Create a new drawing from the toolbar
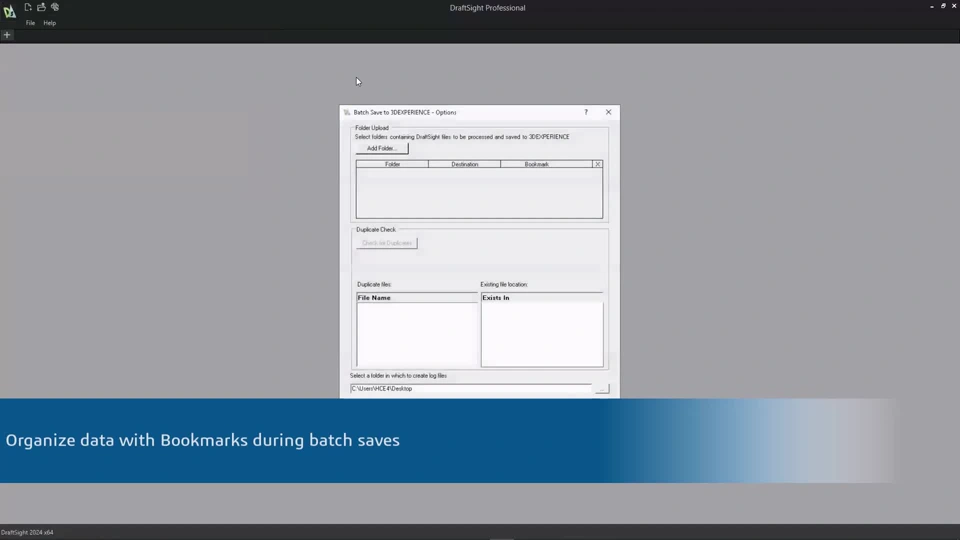960x540 pixels. [28, 7]
